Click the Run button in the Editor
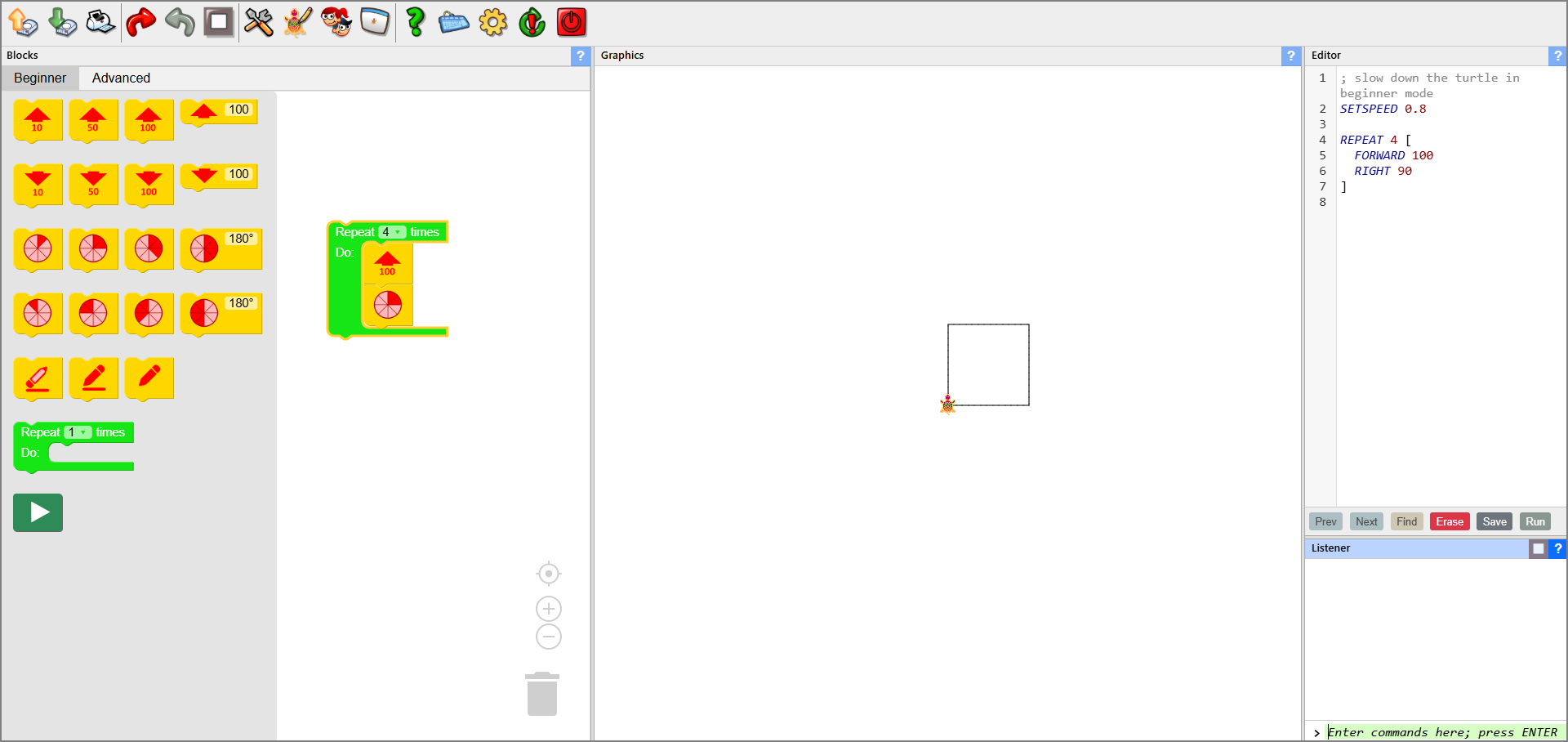Viewport: 1568px width, 742px height. pos(1535,521)
